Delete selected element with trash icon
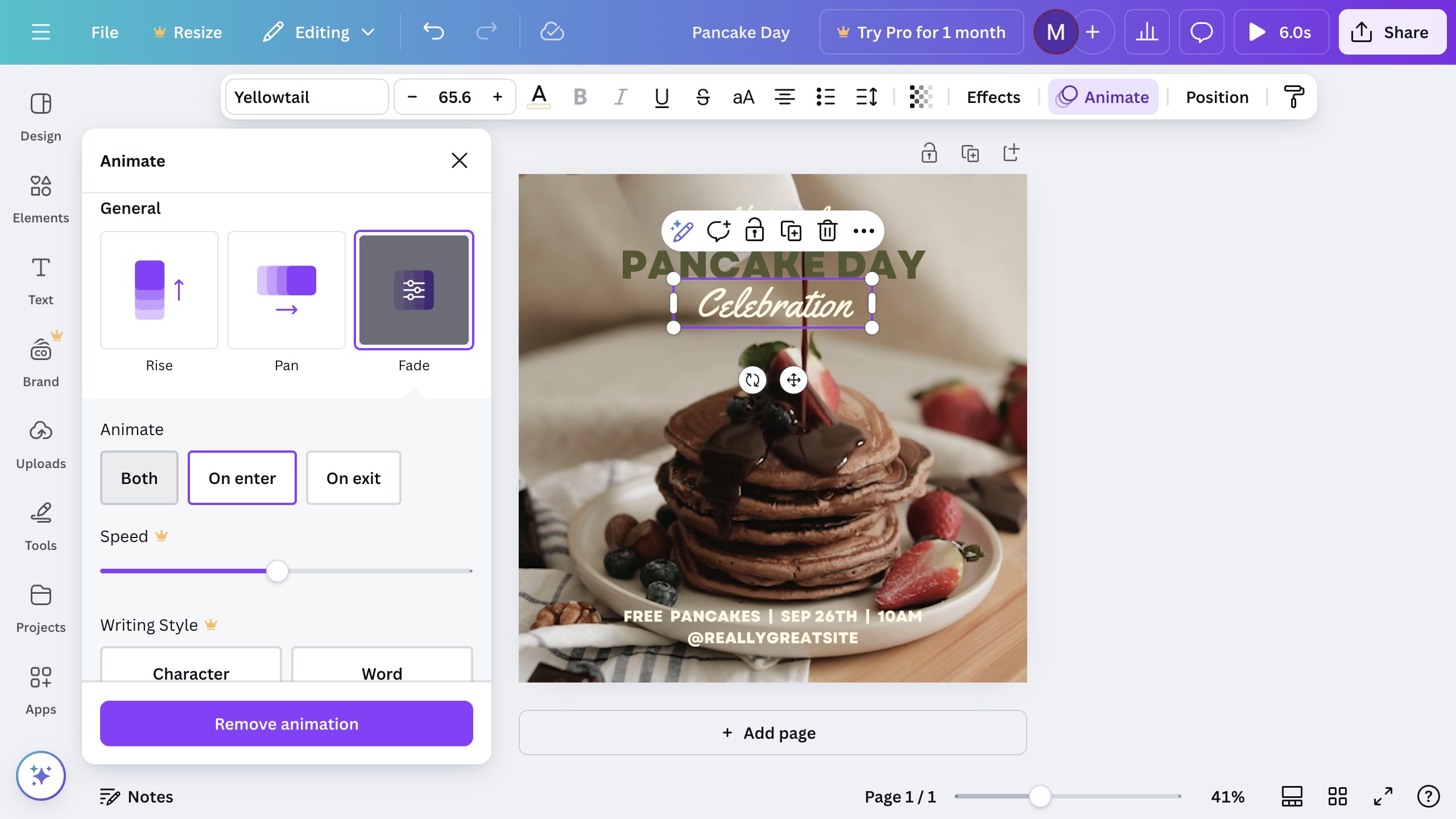Screen dimensions: 1456x819 pos(827,231)
